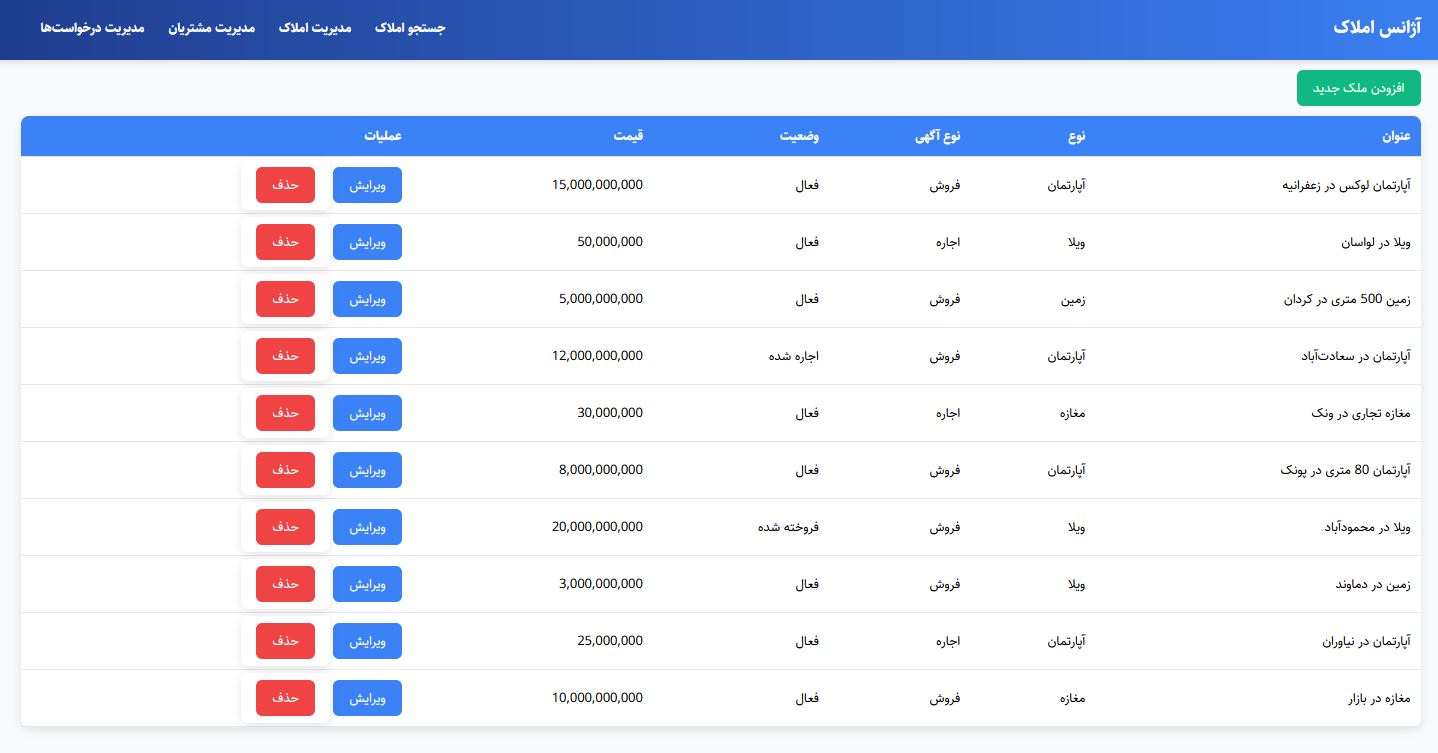Open مدیریت مشتریان page

point(211,28)
